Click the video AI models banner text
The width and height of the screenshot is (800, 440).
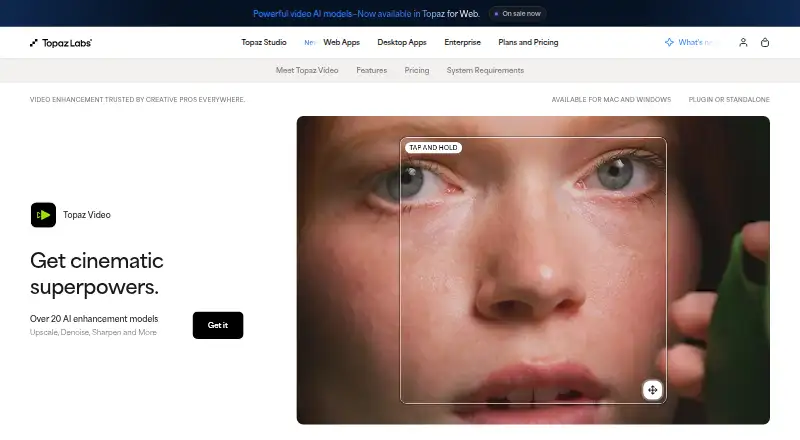tap(366, 14)
